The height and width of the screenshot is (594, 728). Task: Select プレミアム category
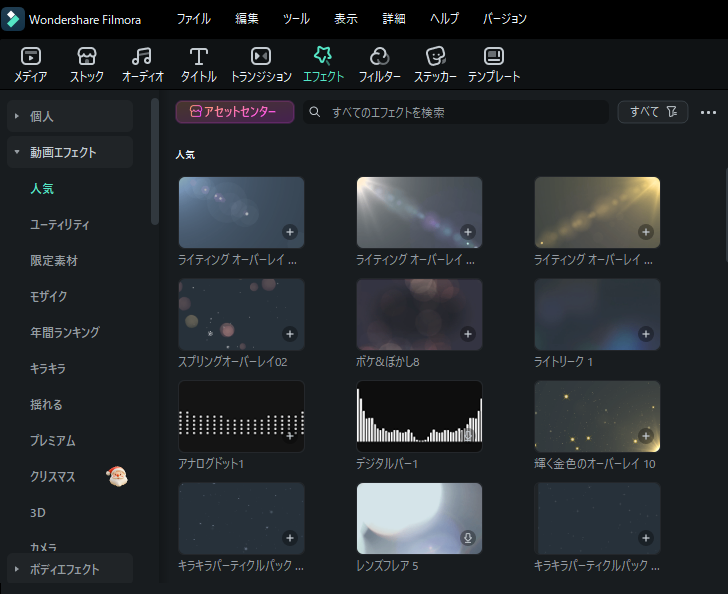[x=52, y=441]
